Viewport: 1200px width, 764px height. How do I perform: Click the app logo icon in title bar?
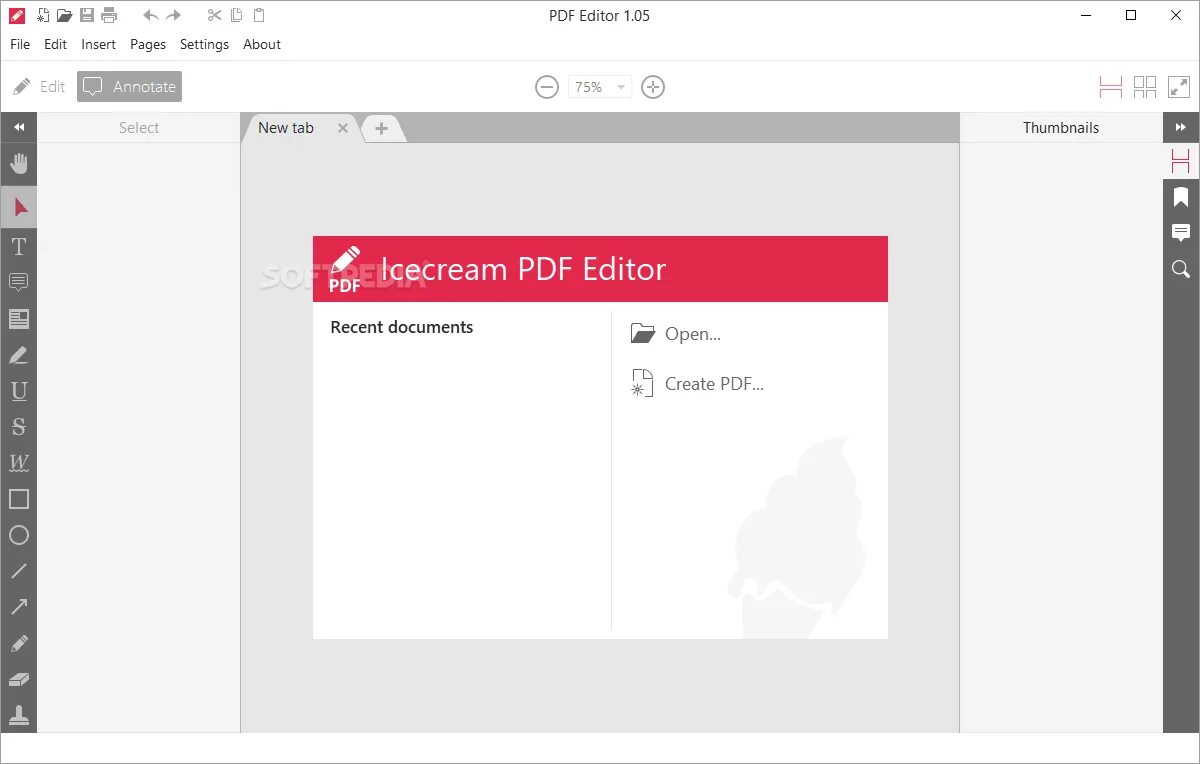tap(16, 15)
